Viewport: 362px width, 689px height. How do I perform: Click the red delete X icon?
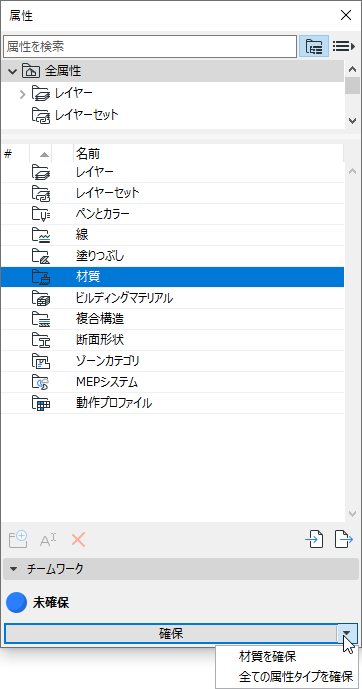click(x=78, y=540)
